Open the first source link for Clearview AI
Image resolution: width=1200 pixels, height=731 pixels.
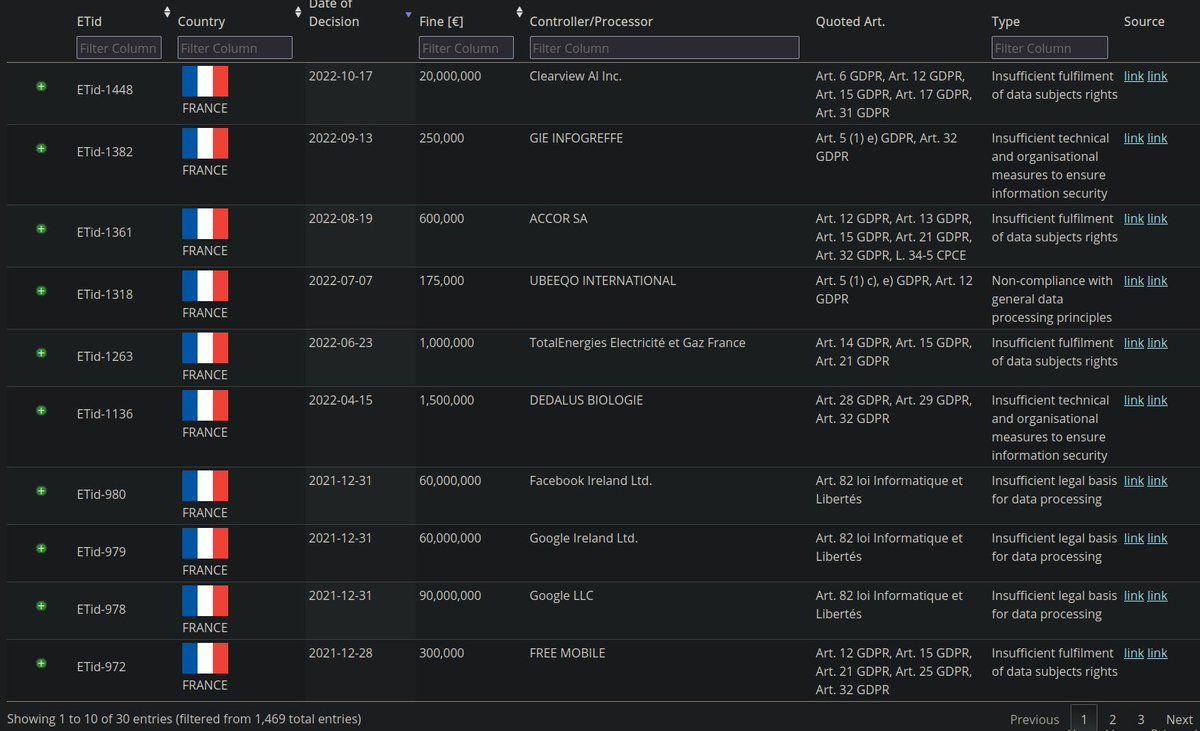(x=1134, y=76)
